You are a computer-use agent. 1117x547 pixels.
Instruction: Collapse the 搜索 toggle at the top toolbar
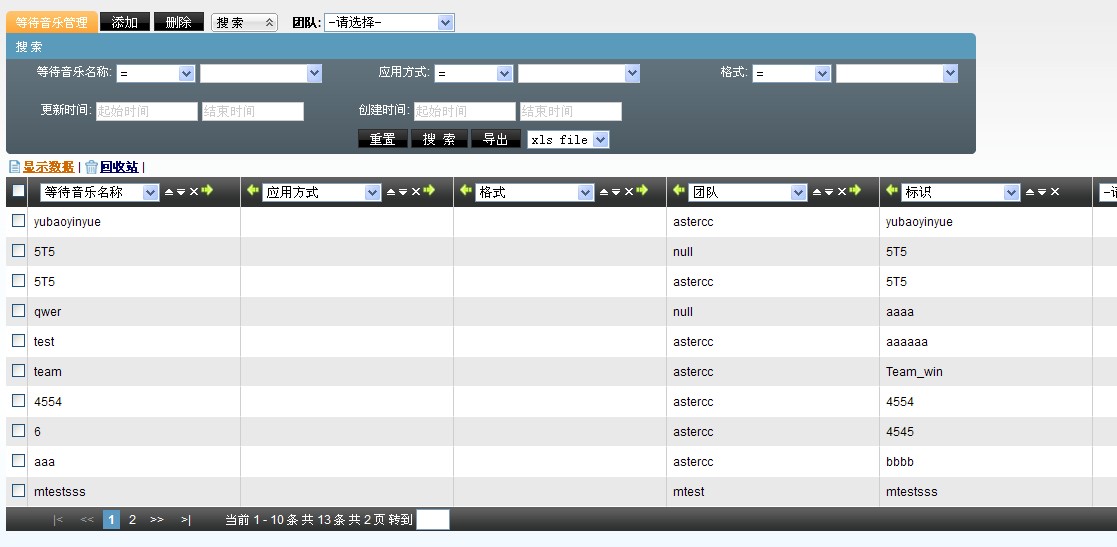[x=244, y=22]
